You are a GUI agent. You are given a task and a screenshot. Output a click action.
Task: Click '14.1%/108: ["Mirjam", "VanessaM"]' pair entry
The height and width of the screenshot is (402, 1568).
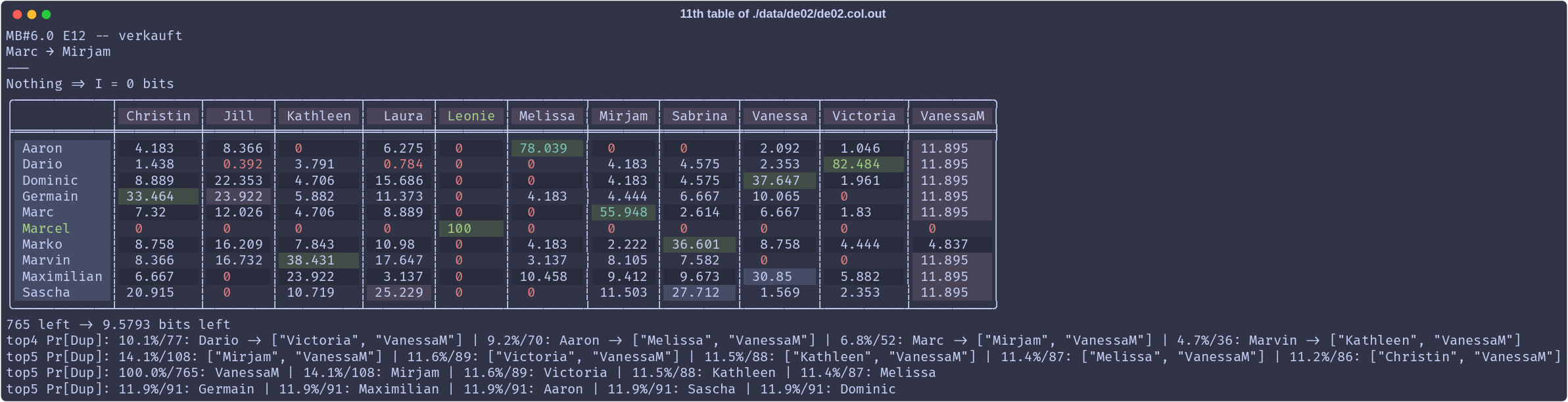pos(250,357)
